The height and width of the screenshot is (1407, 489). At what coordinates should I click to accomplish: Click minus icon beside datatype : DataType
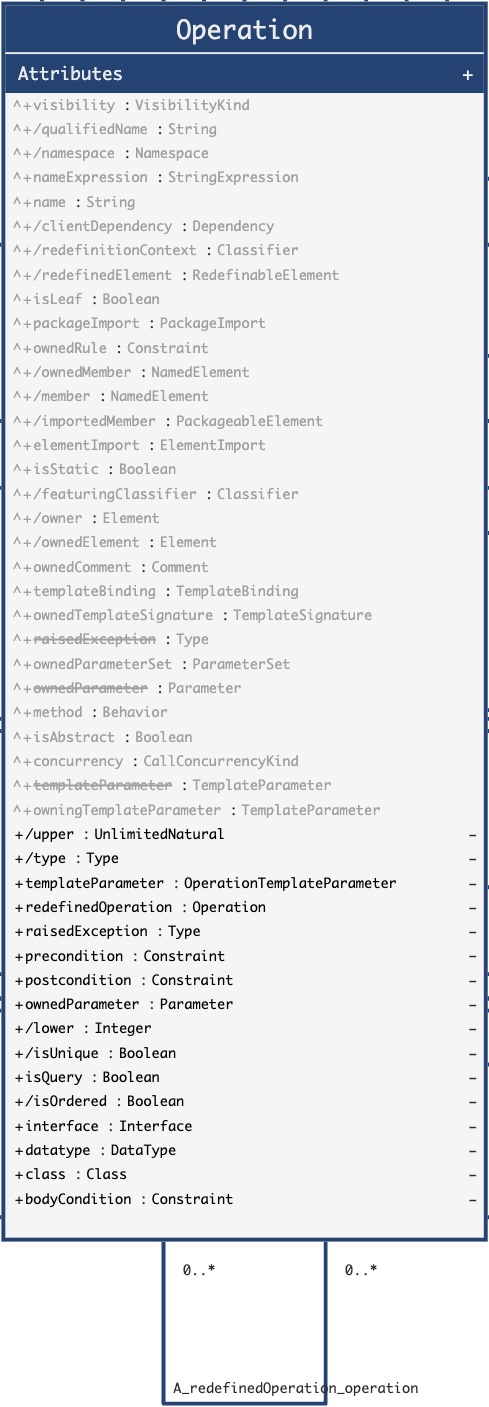(x=472, y=1150)
